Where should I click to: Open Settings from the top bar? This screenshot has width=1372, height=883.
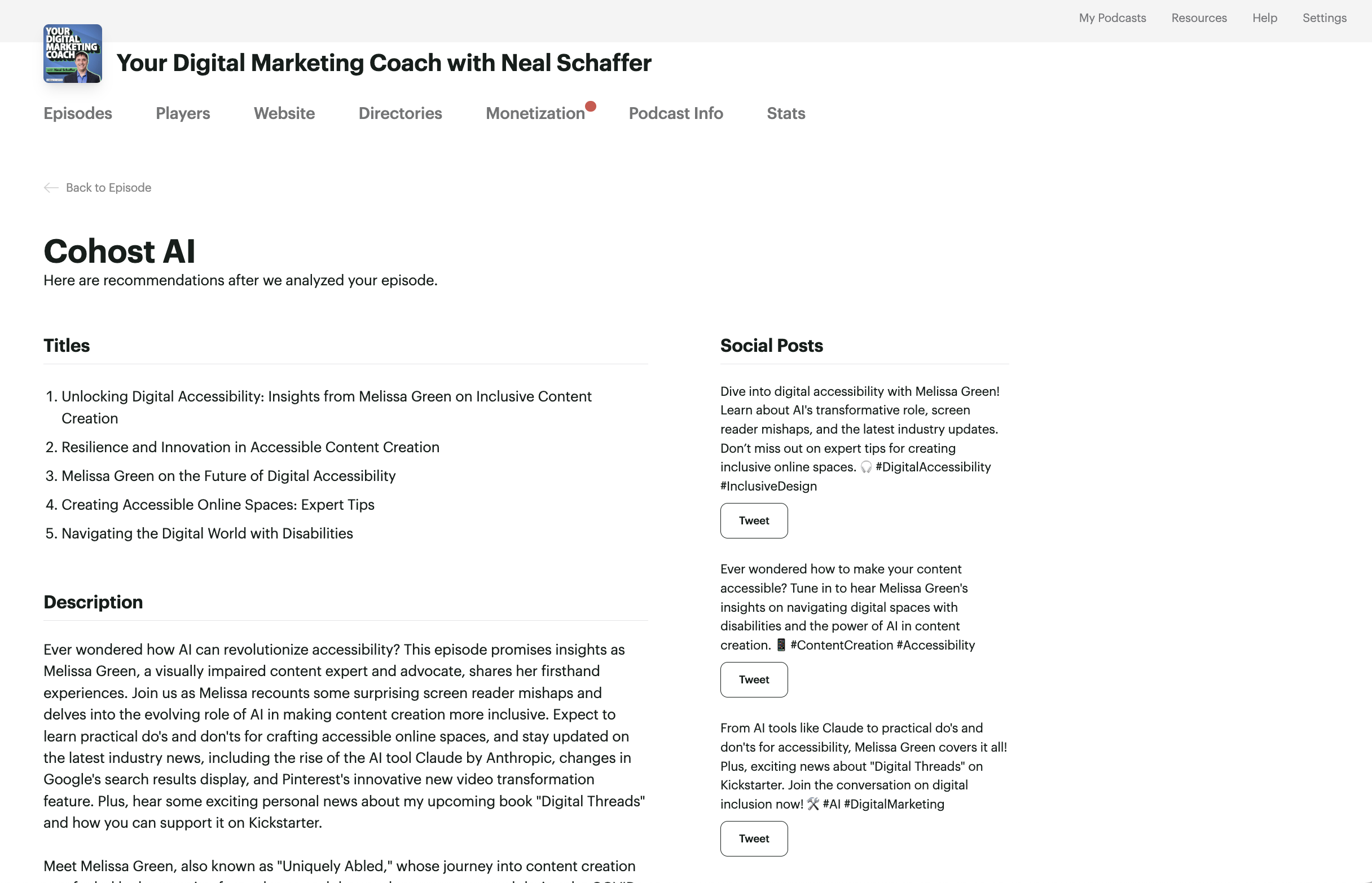pyautogui.click(x=1325, y=18)
